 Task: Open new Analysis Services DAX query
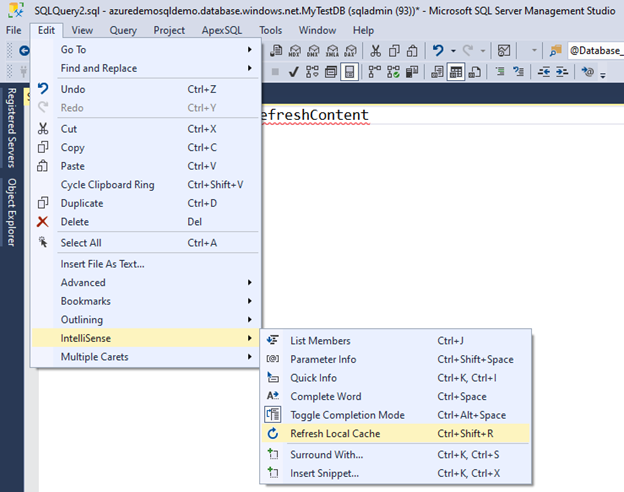[x=351, y=51]
